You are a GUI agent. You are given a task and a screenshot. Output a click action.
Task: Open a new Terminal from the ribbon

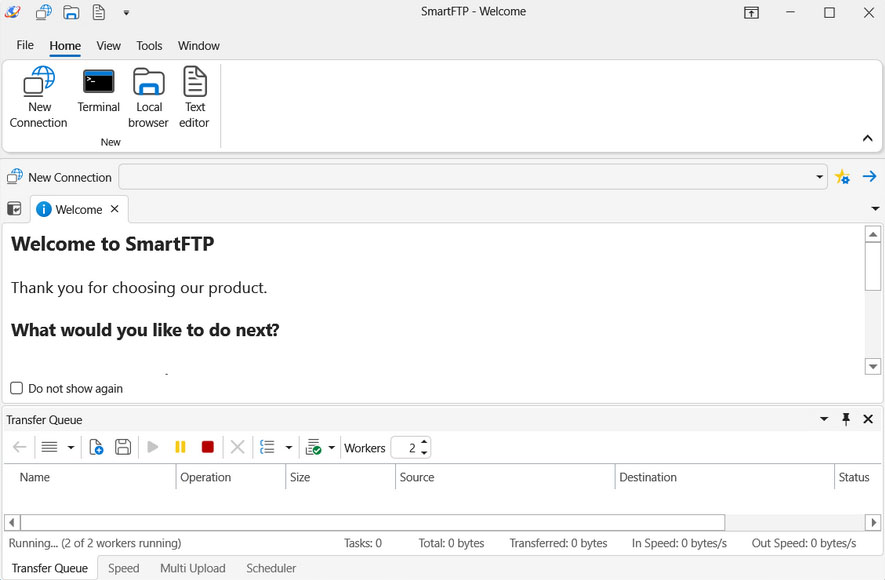(98, 90)
